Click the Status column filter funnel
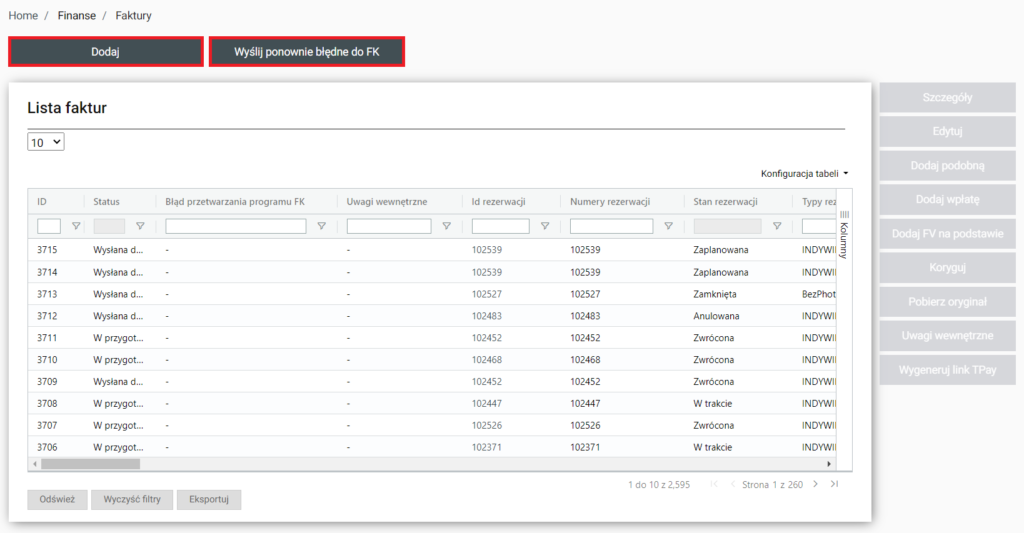 coord(140,226)
